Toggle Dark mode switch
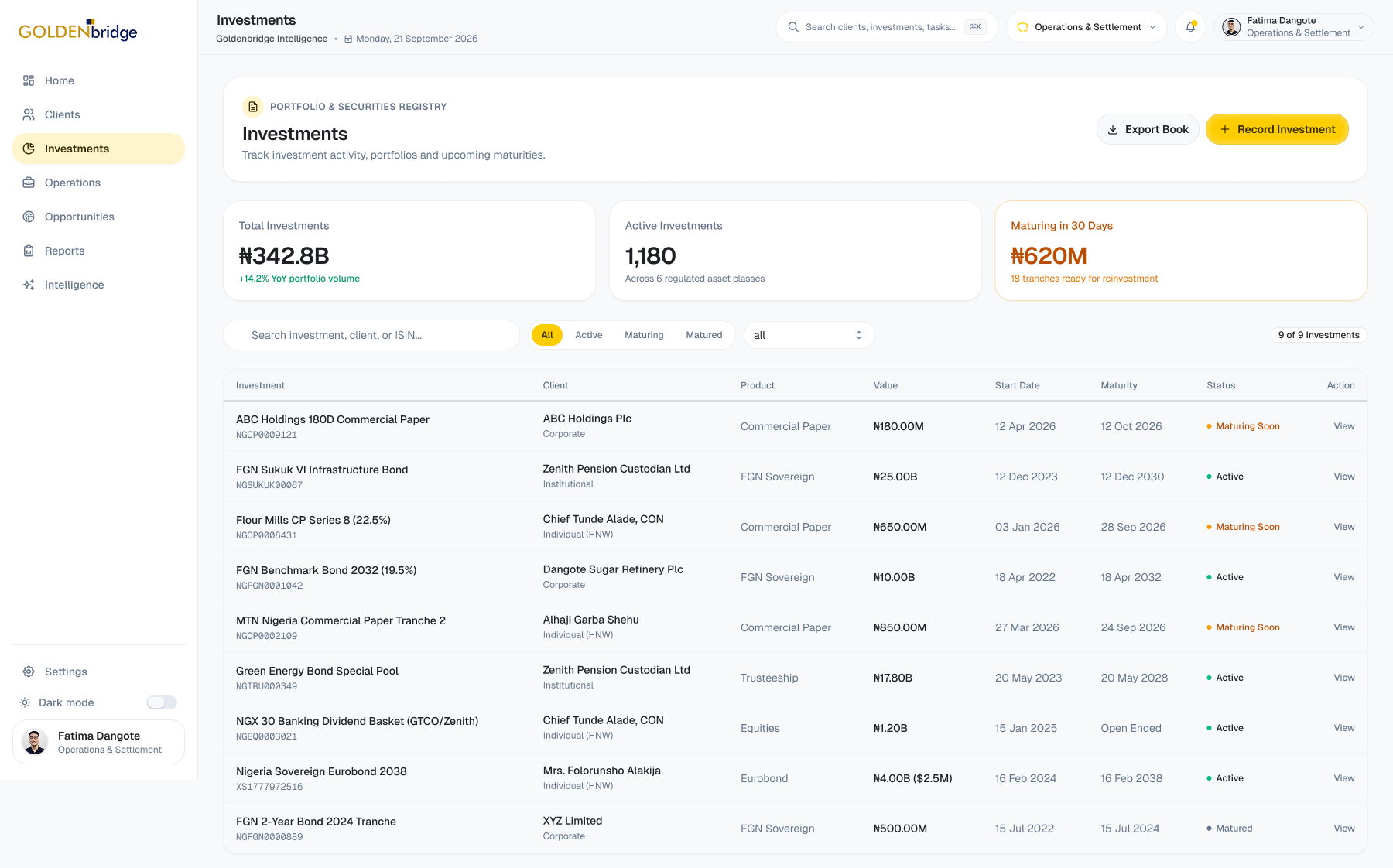1393x868 pixels. coord(162,702)
